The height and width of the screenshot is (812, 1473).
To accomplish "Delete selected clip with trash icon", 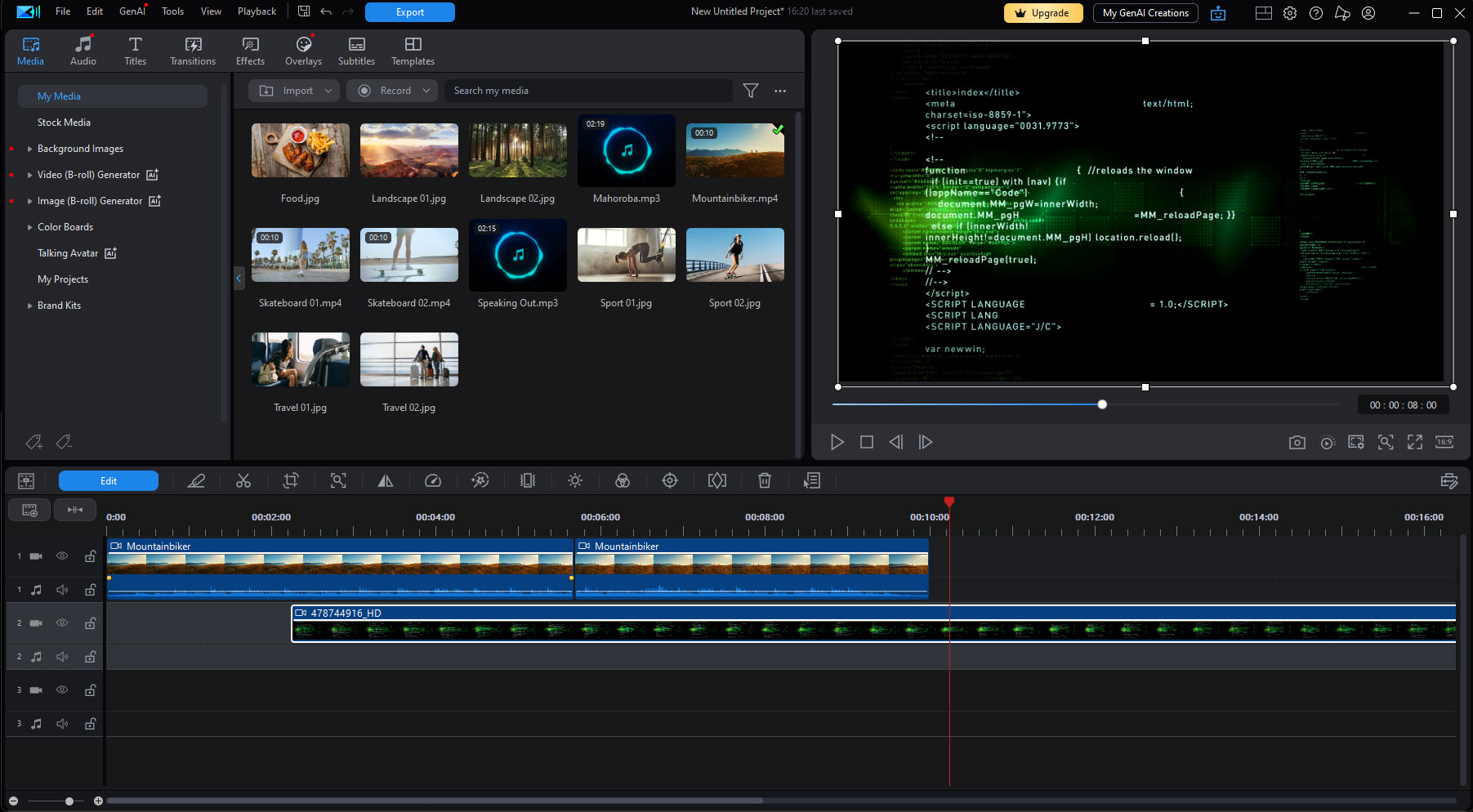I will [x=765, y=480].
